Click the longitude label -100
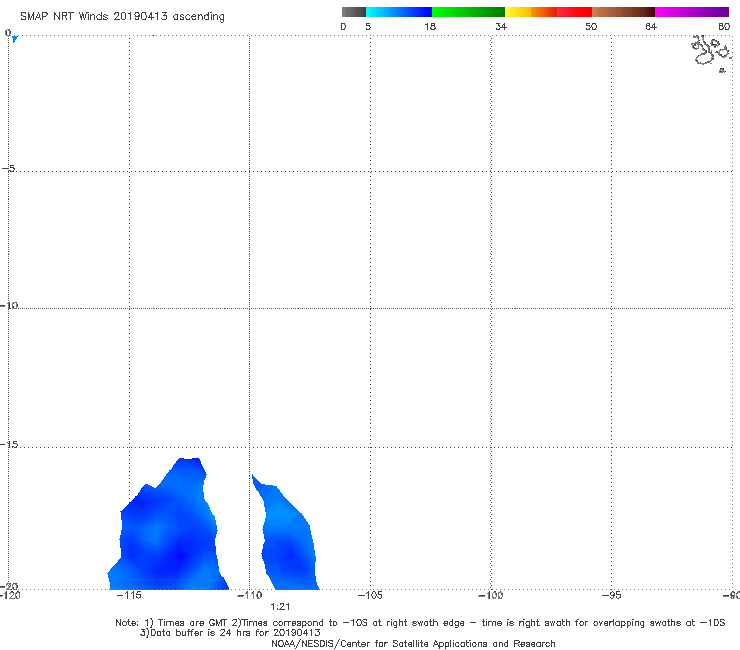Image resolution: width=740 pixels, height=650 pixels. [x=491, y=595]
